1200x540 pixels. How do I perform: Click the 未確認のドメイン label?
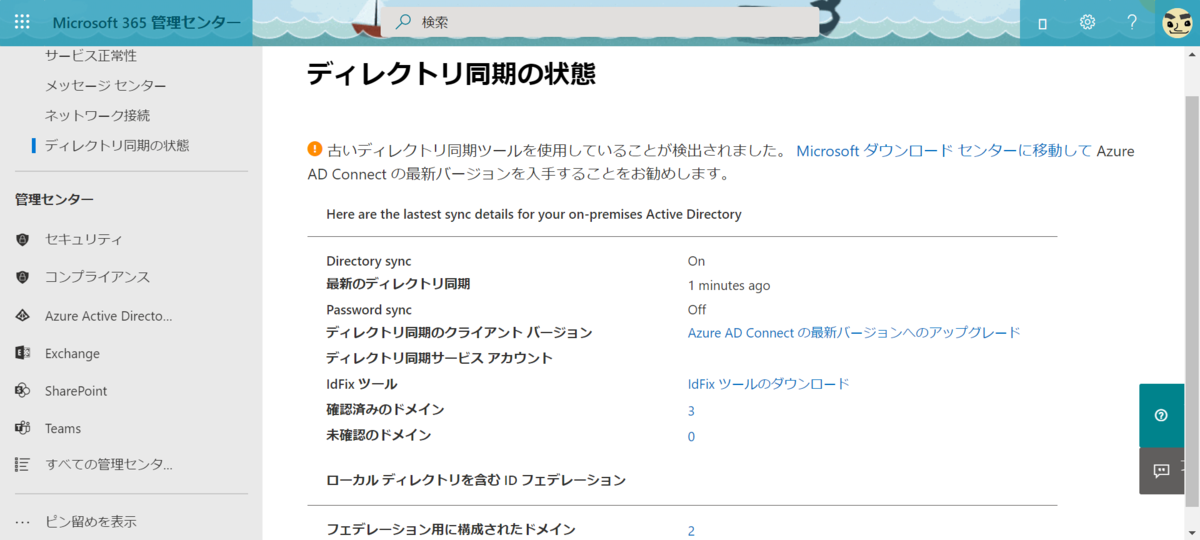click(379, 435)
